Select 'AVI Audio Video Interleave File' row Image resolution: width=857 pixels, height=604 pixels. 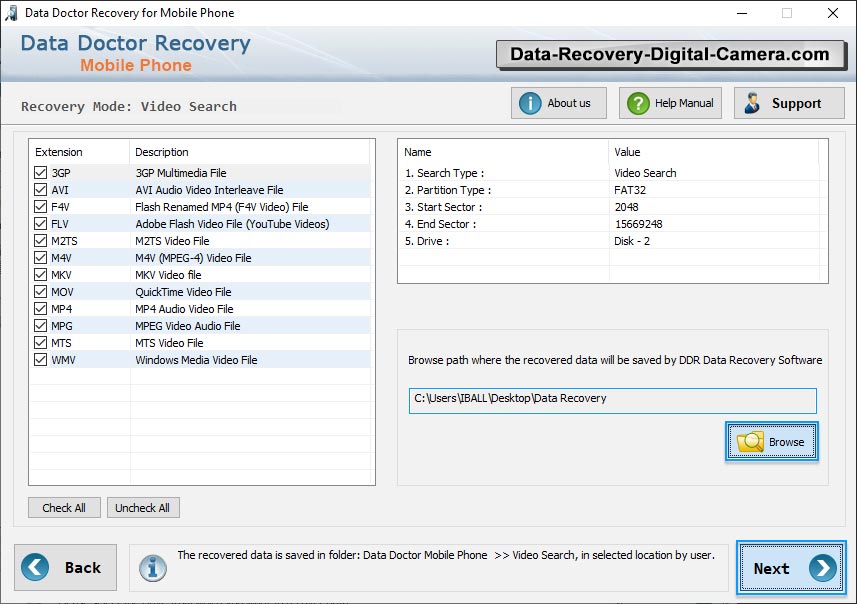(x=209, y=190)
